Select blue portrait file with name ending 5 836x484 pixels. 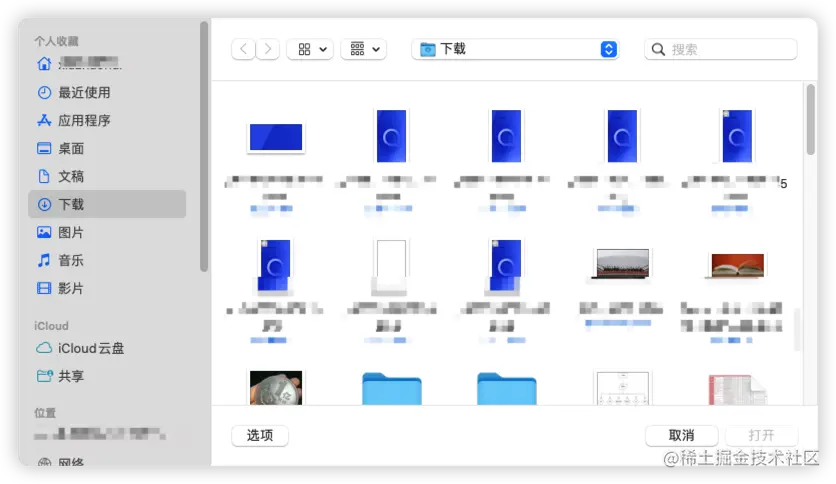coord(737,136)
